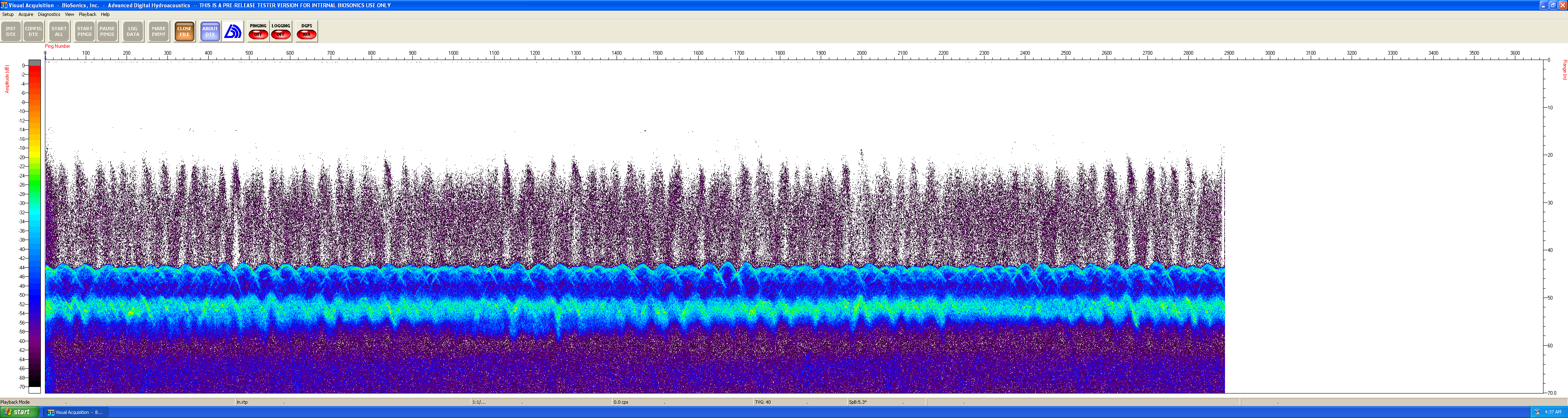
Task: Click the MARK EVENT toolbar button
Action: 159,32
